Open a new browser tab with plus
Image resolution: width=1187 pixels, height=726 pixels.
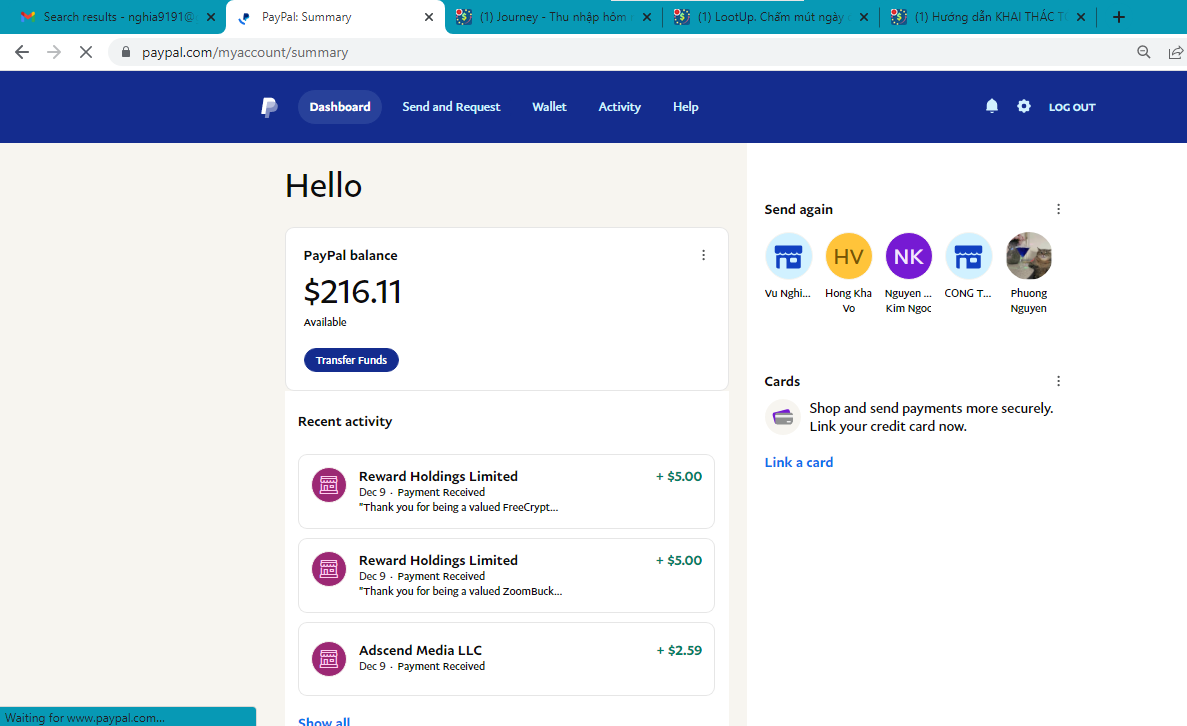[1119, 17]
